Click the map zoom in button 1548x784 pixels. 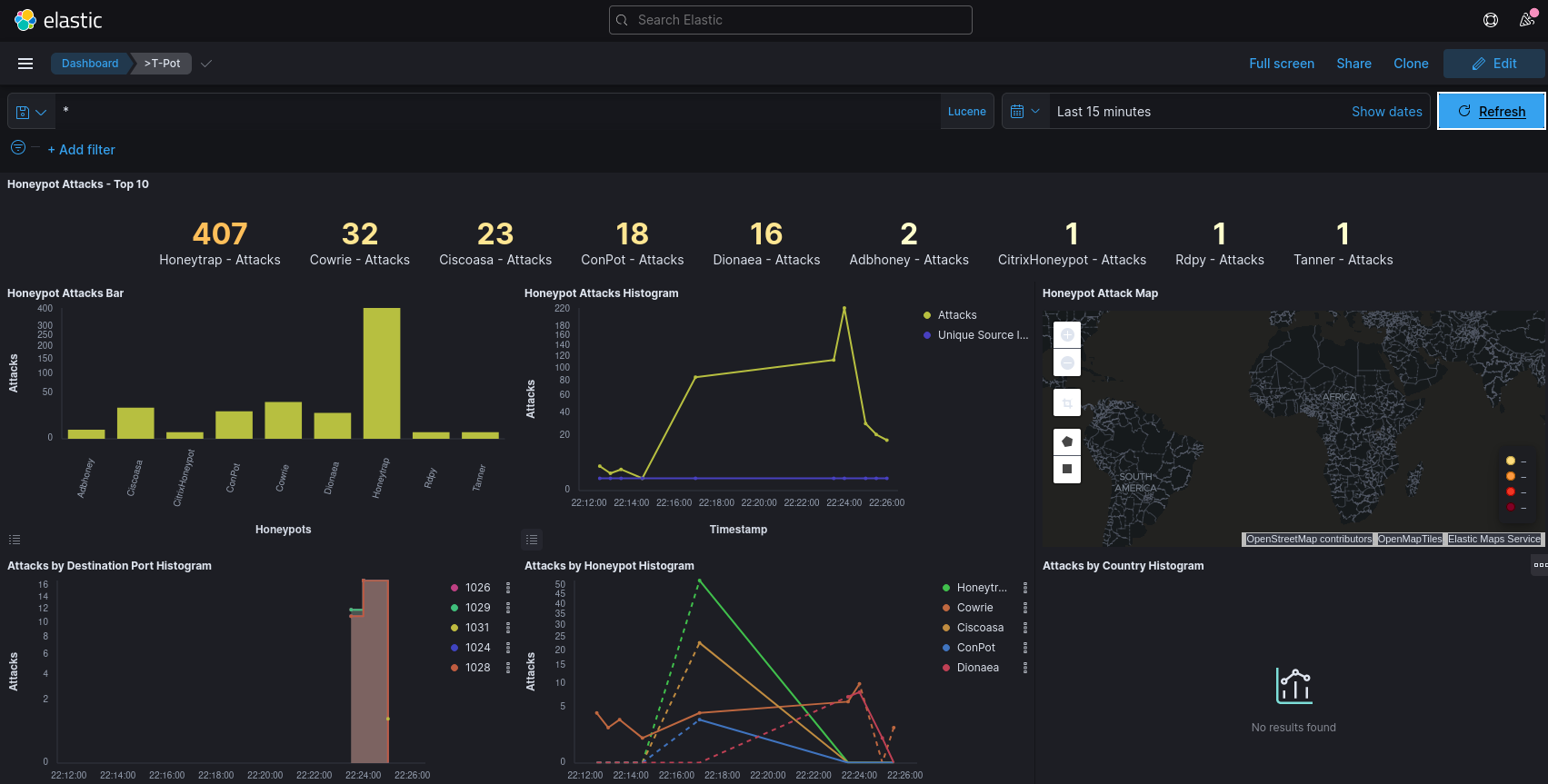point(1067,334)
